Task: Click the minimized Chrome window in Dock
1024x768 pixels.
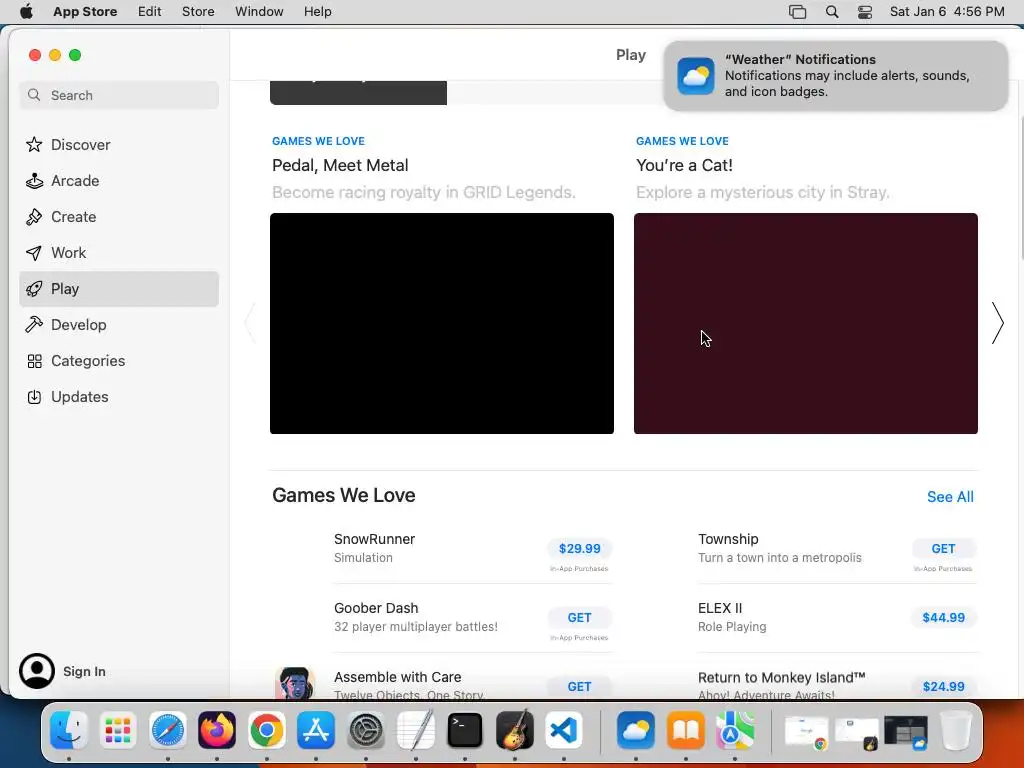Action: click(x=807, y=731)
